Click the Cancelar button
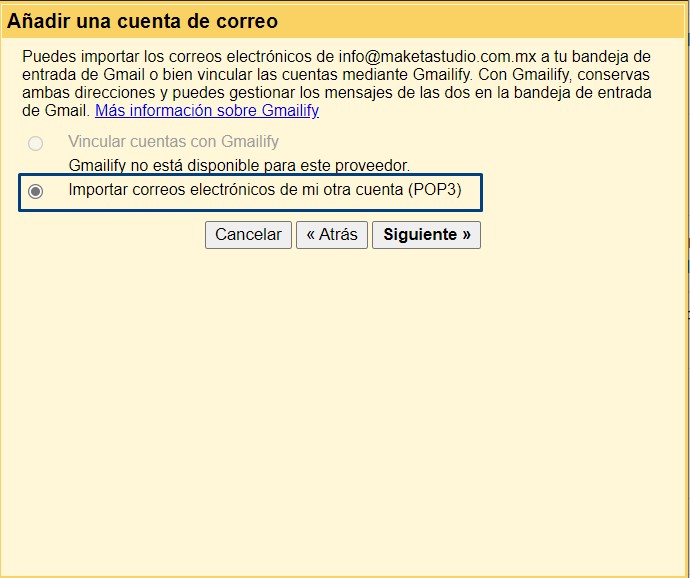Image resolution: width=690 pixels, height=578 pixels. click(x=248, y=235)
